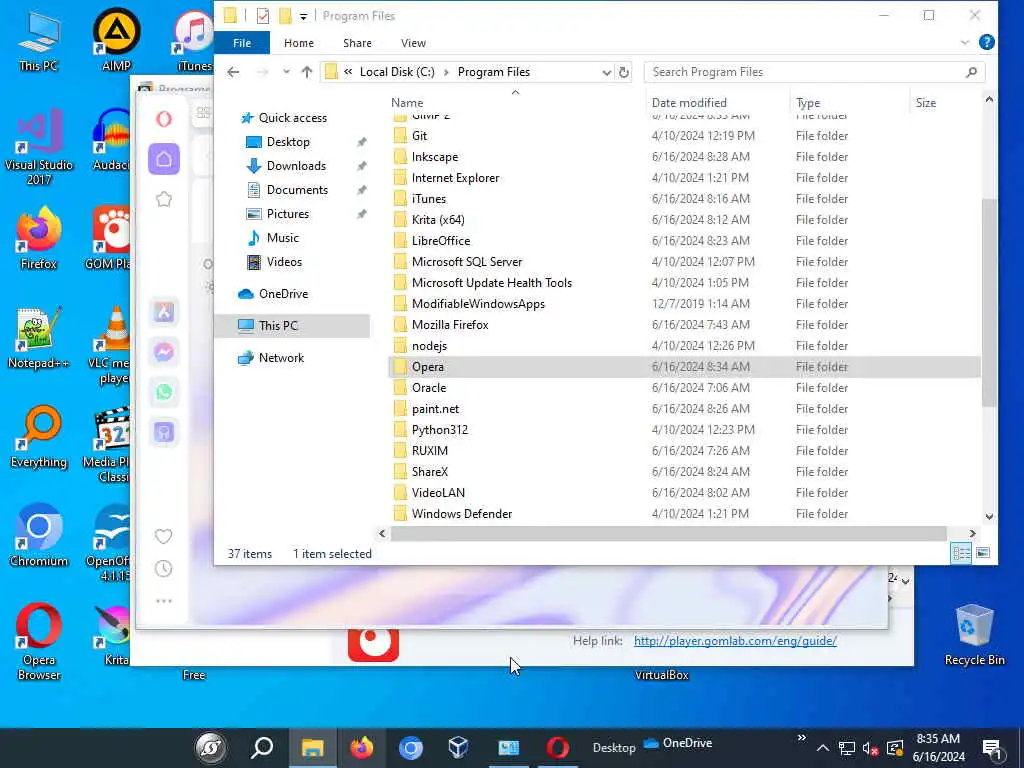Expand taskbar toolbar overflow chevrons
This screenshot has height=768, width=1024.
tap(801, 738)
